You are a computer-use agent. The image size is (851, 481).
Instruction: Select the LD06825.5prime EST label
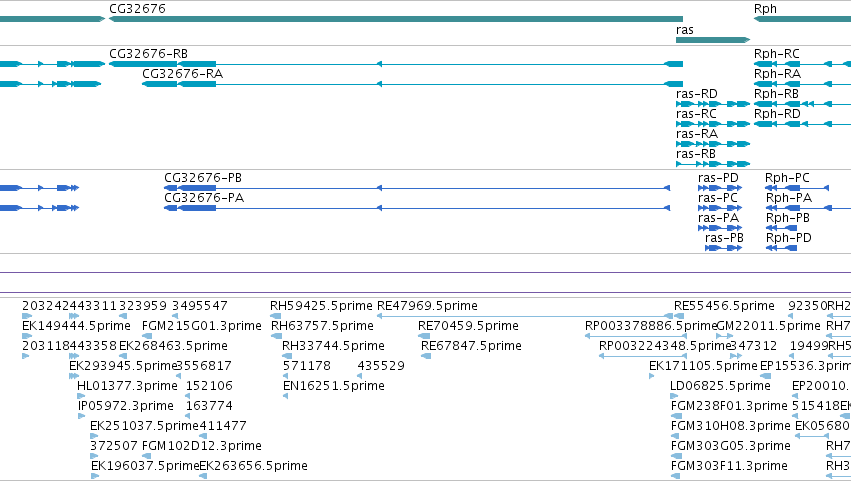pos(720,387)
